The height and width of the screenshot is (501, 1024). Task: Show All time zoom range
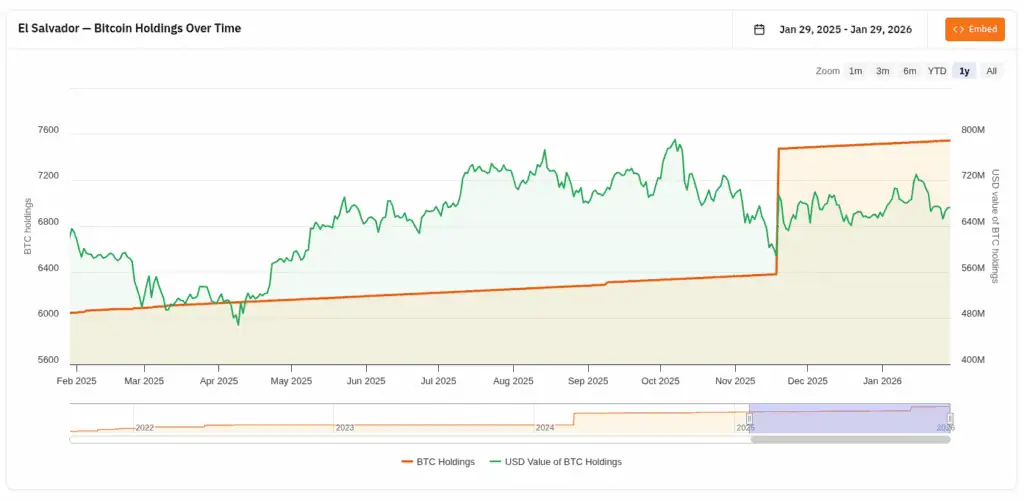[991, 71]
